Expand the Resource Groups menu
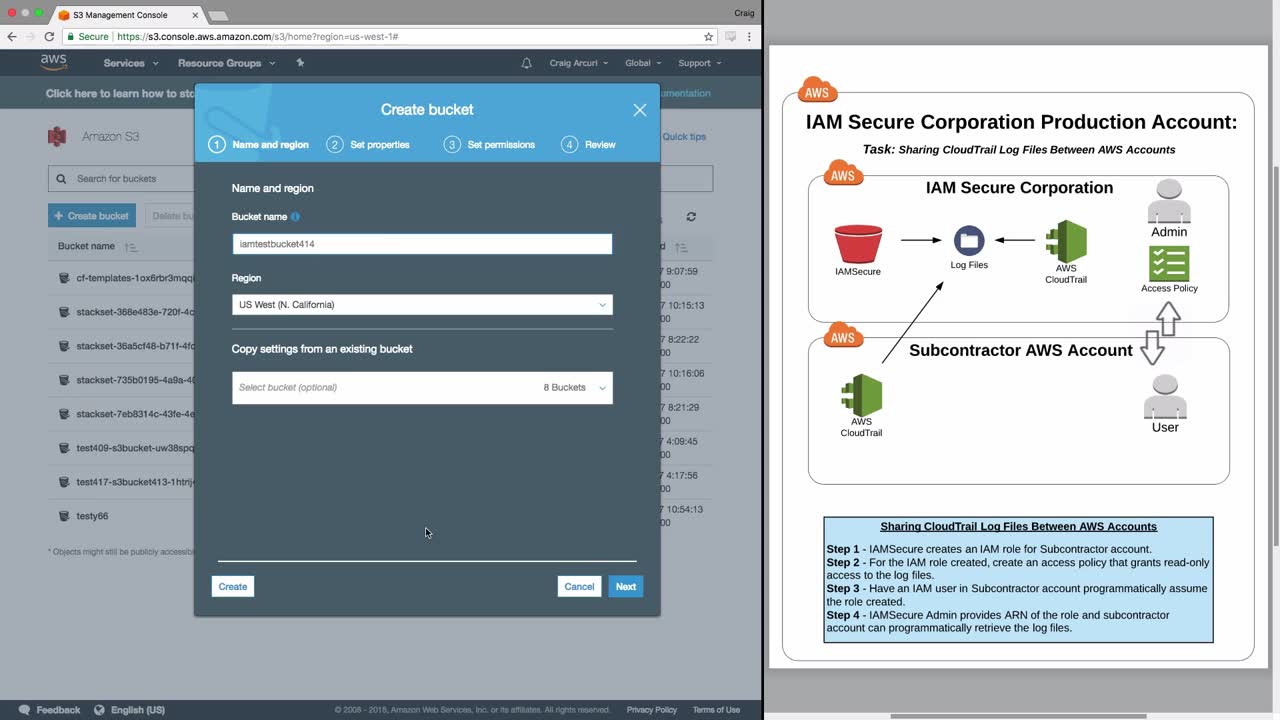Screen dimensions: 1280x720 click(x=226, y=63)
